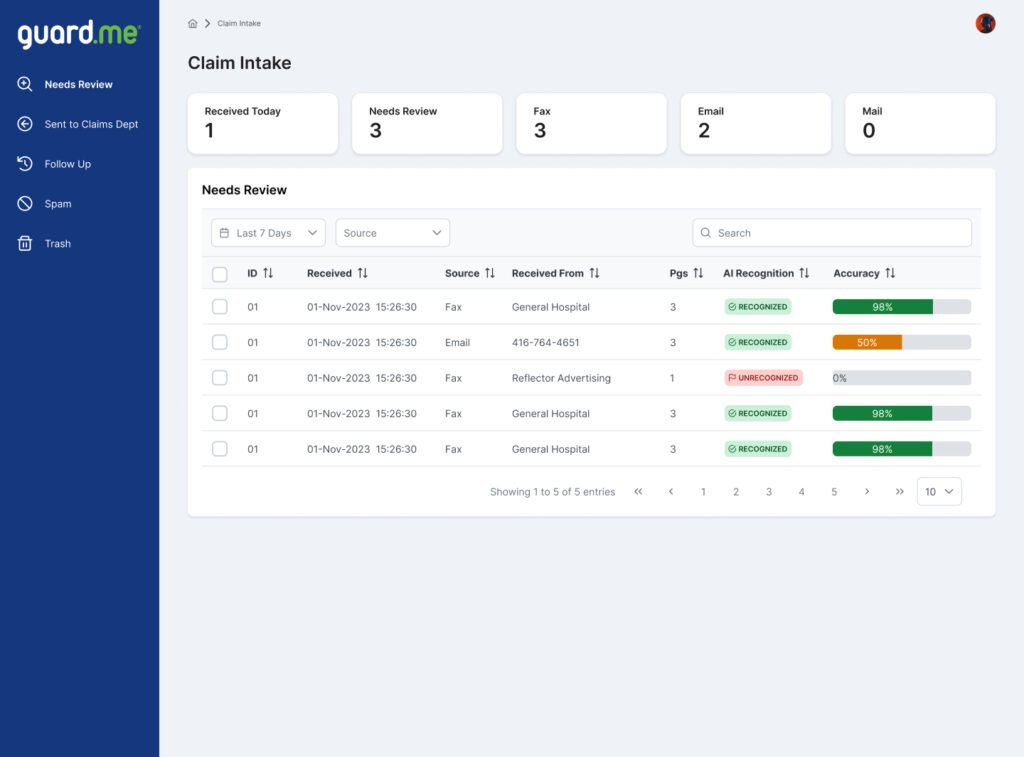Screen dimensions: 1024x757
Task: Go to page 3 of results
Action: coord(769,492)
